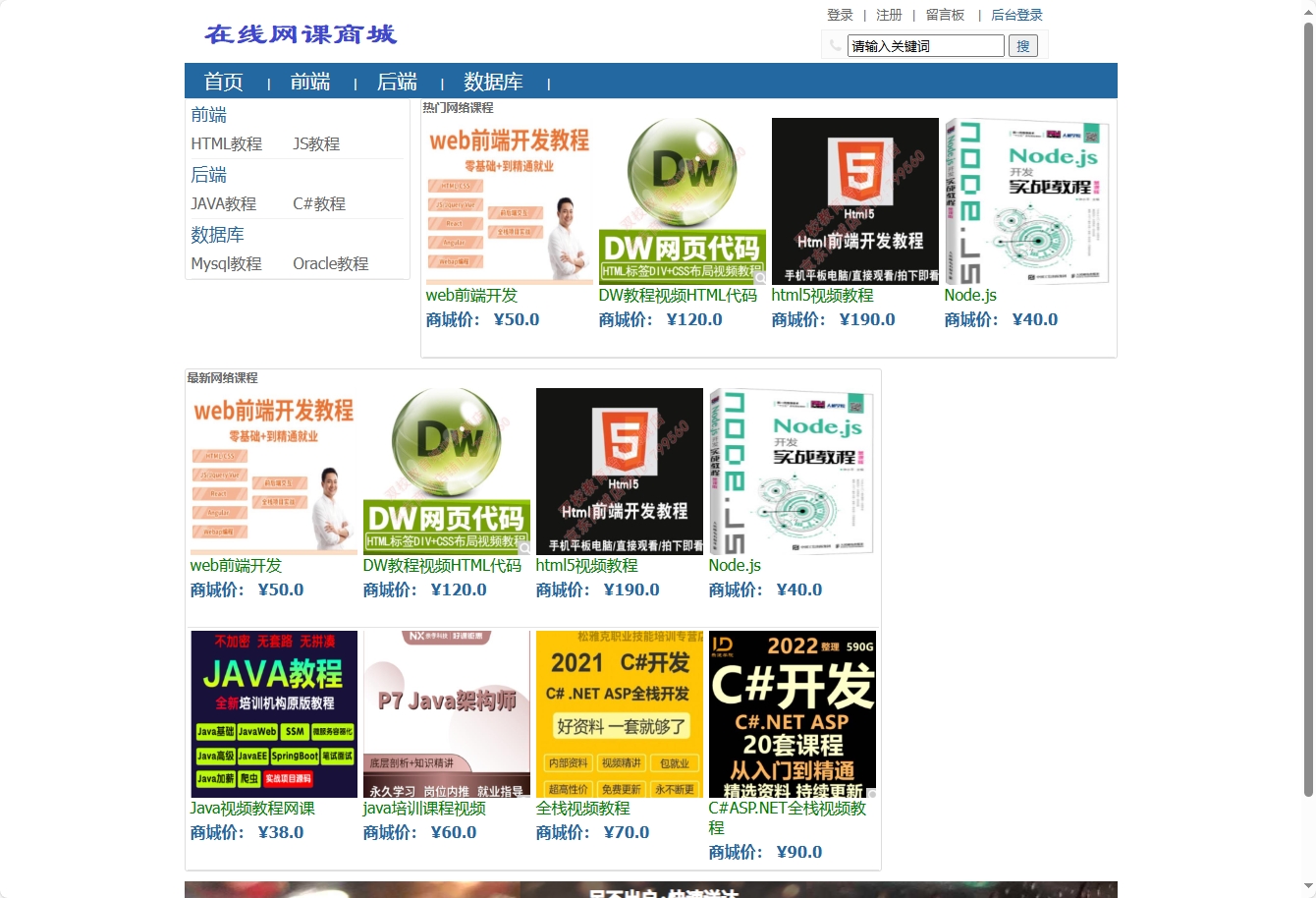Open the 后台登录 link
Viewport: 1316px width, 898px height.
(x=1016, y=15)
